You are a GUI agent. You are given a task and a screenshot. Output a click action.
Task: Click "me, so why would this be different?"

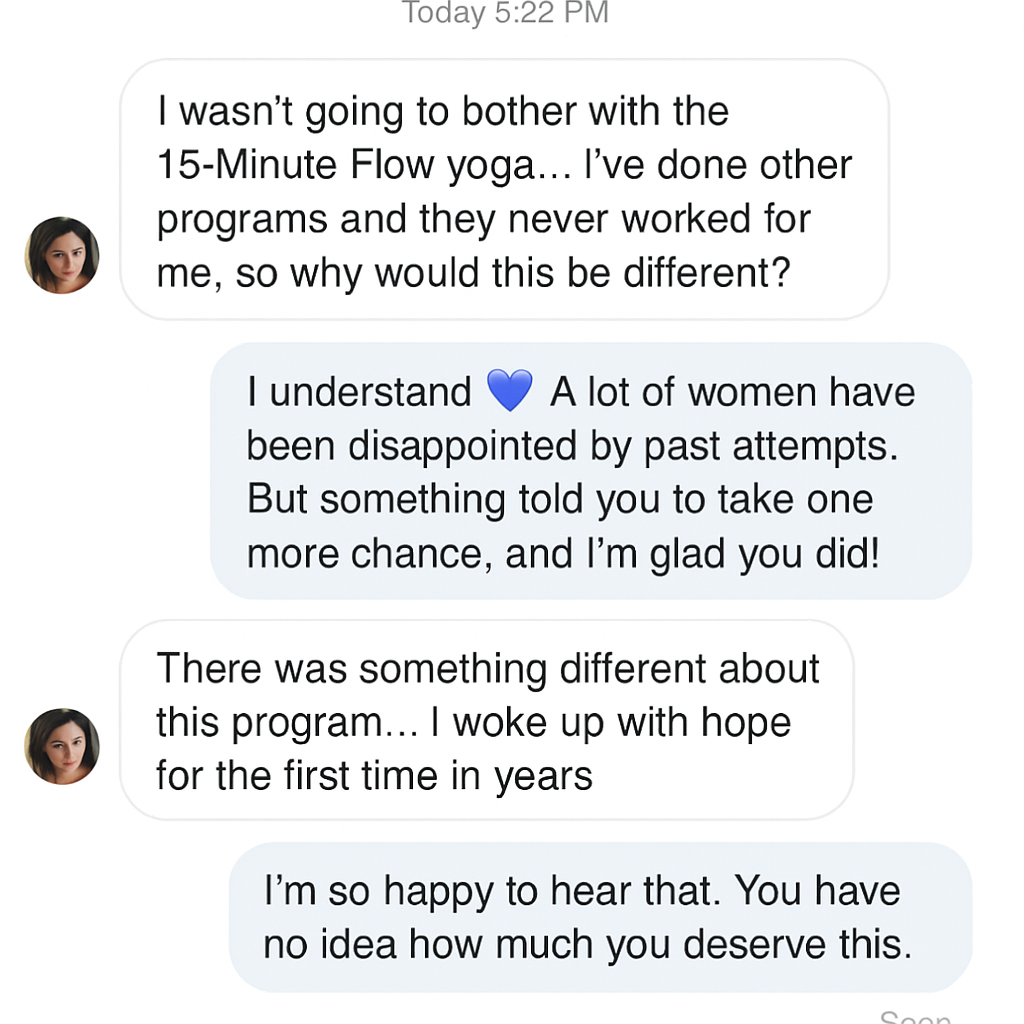[x=473, y=273]
